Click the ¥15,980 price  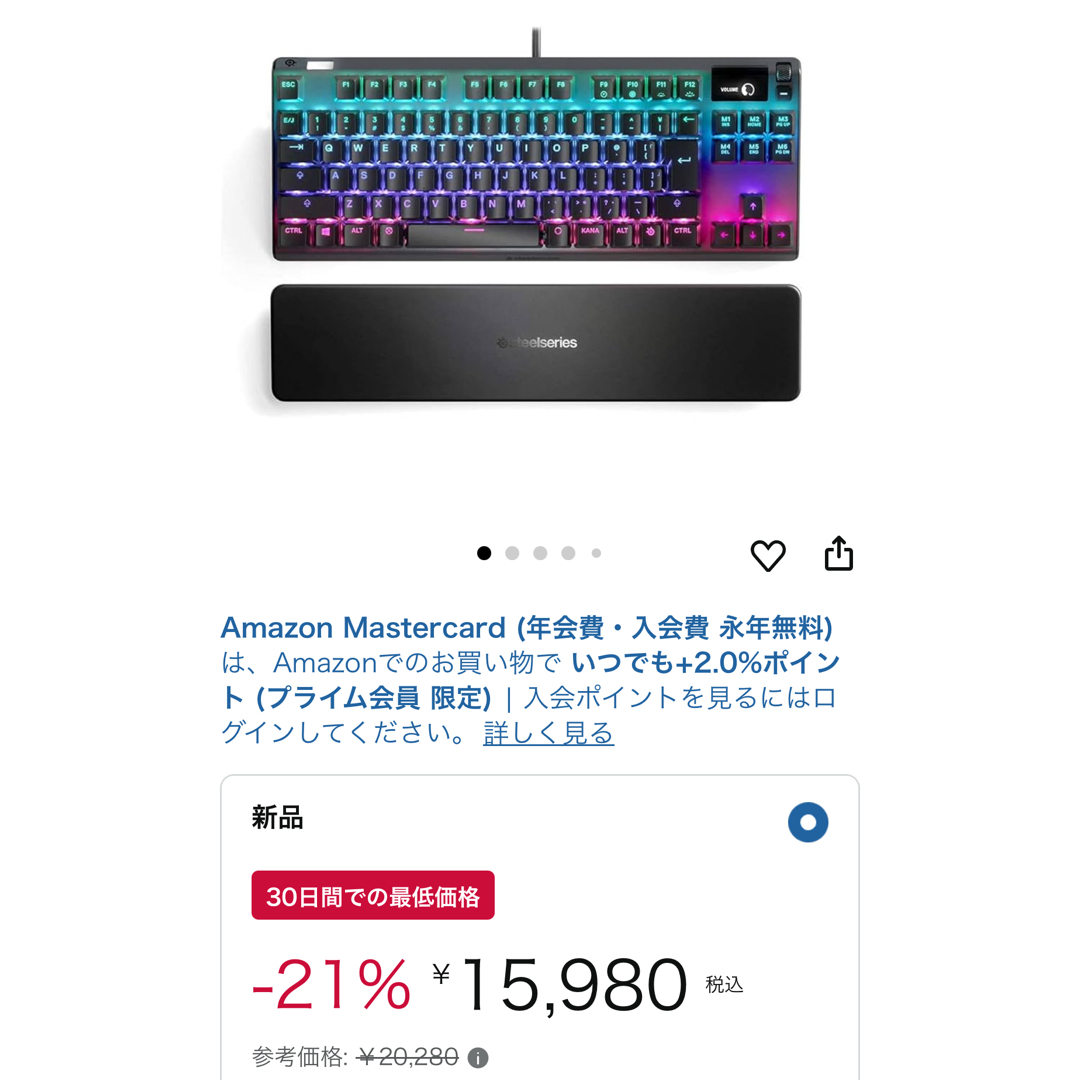560,985
